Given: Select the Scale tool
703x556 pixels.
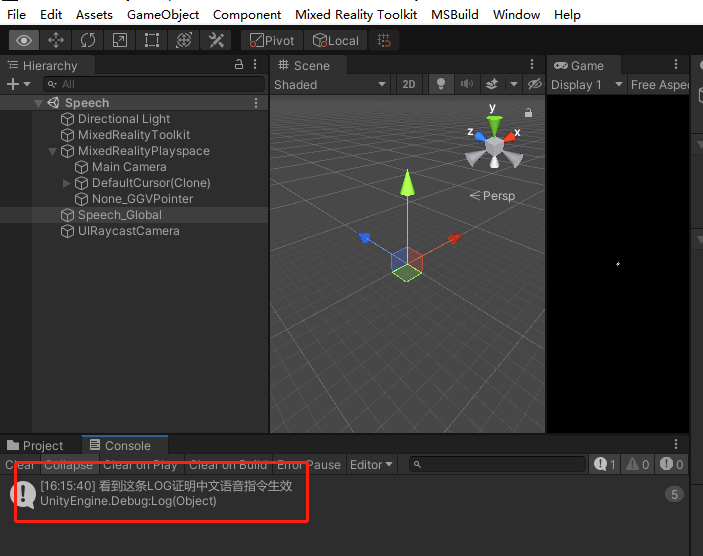Looking at the screenshot, I should click(120, 40).
